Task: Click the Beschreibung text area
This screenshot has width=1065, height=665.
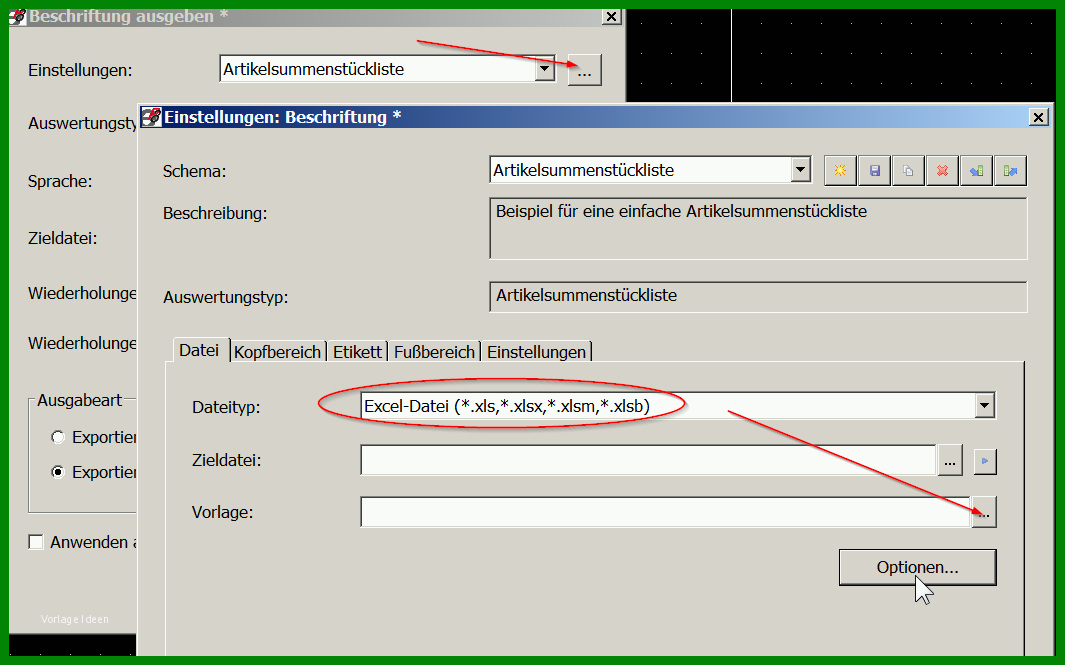Action: click(x=758, y=228)
